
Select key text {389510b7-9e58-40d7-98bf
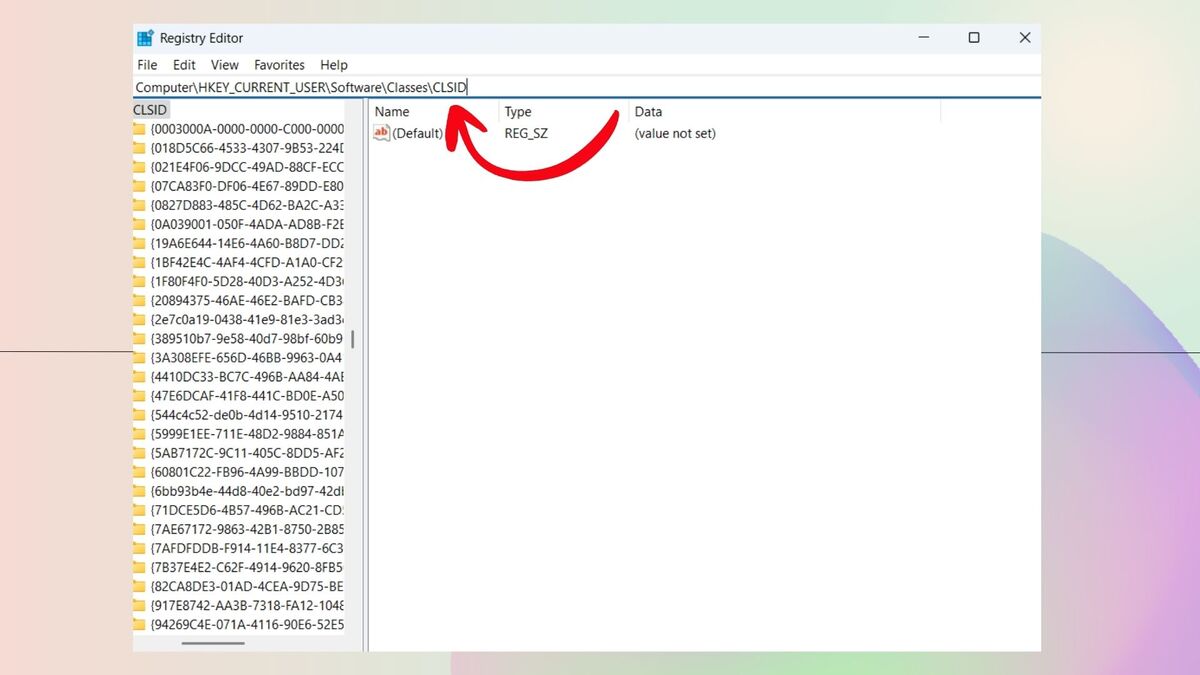pos(247,338)
